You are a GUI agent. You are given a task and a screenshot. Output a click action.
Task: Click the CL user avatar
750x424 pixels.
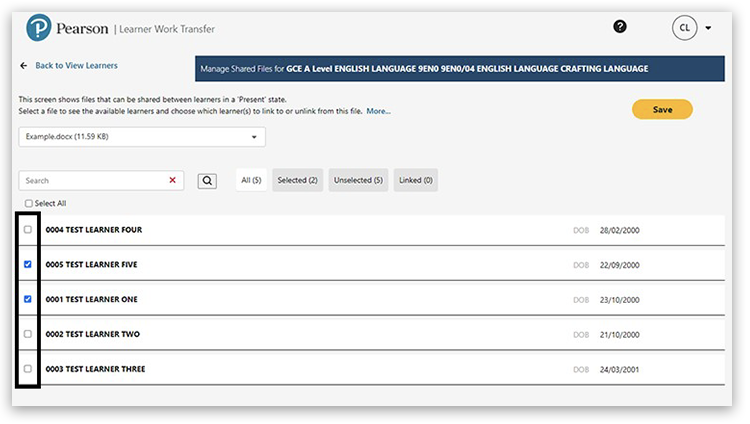(684, 28)
